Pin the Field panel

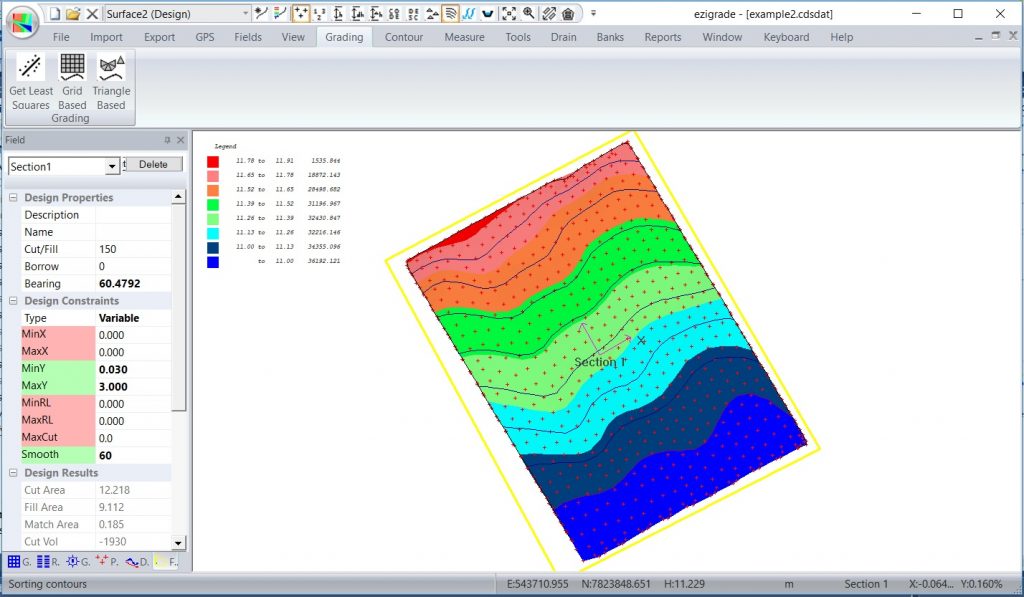click(167, 141)
